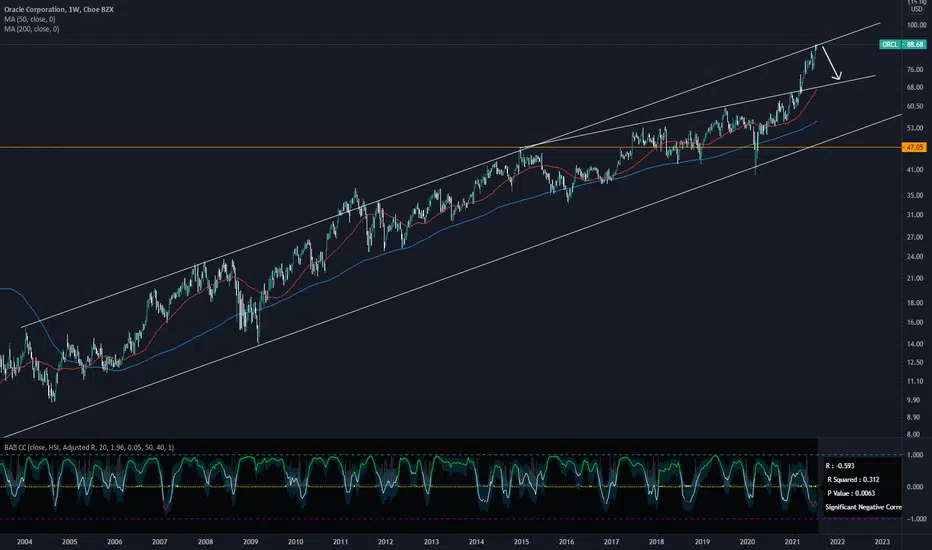
Task: Click the 12.50 price axis label
Action: tap(915, 362)
